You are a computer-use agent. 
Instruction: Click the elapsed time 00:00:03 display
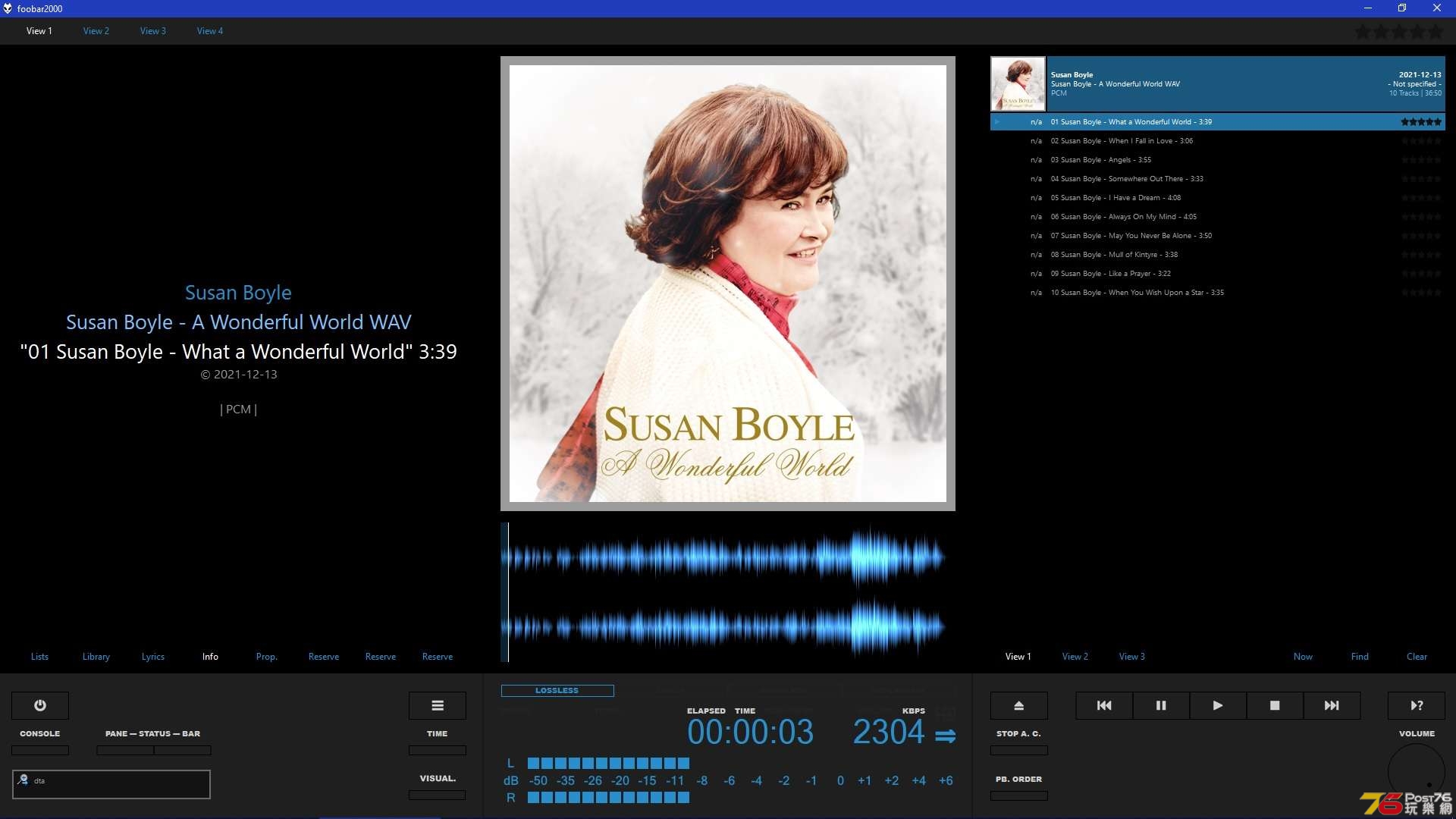[750, 733]
